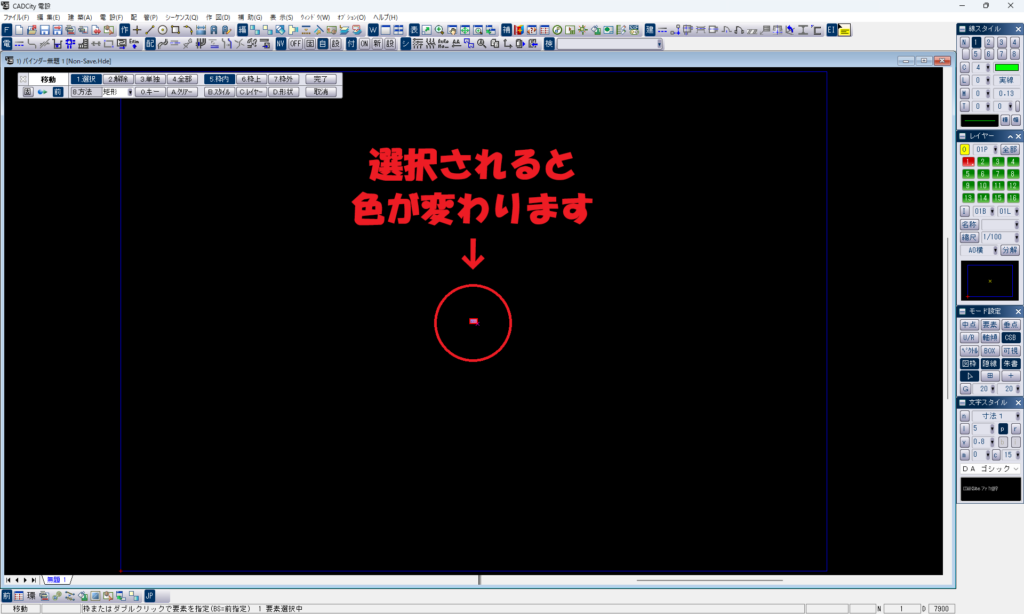Open the ヘルプ(H) menu
The image size is (1024, 614).
(385, 18)
